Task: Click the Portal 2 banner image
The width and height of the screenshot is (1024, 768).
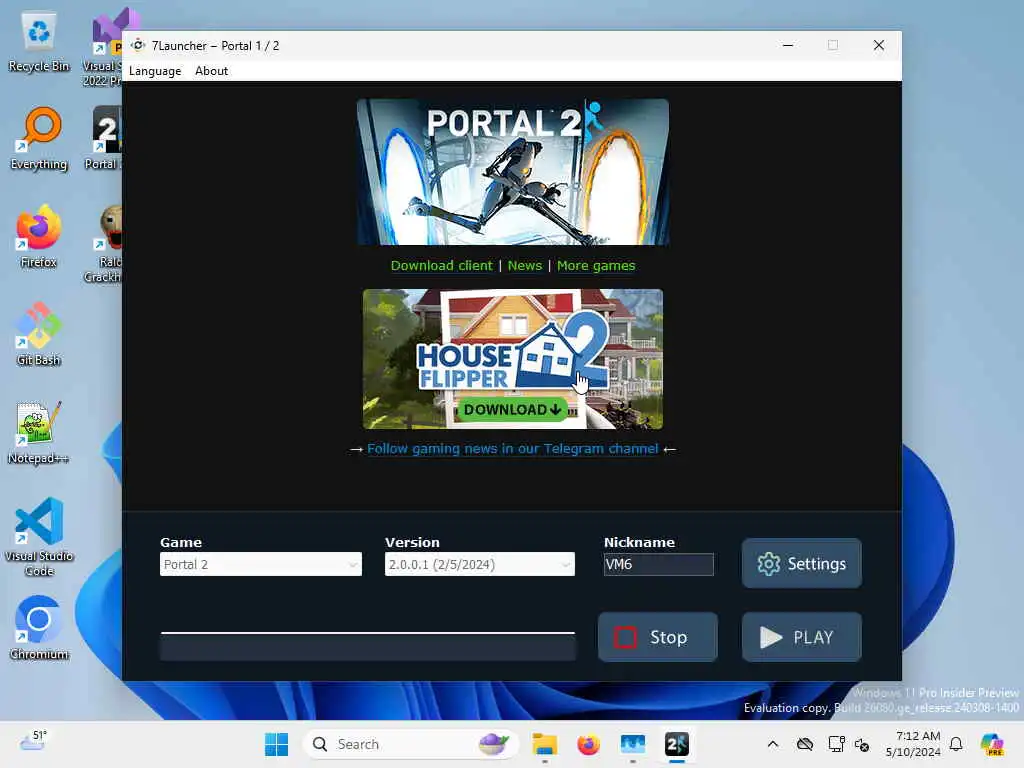Action: [x=513, y=172]
